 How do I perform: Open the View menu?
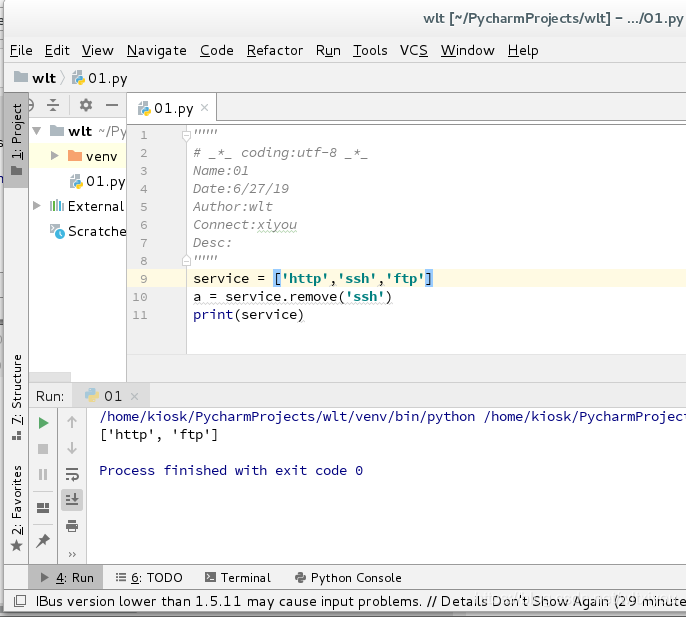point(98,51)
